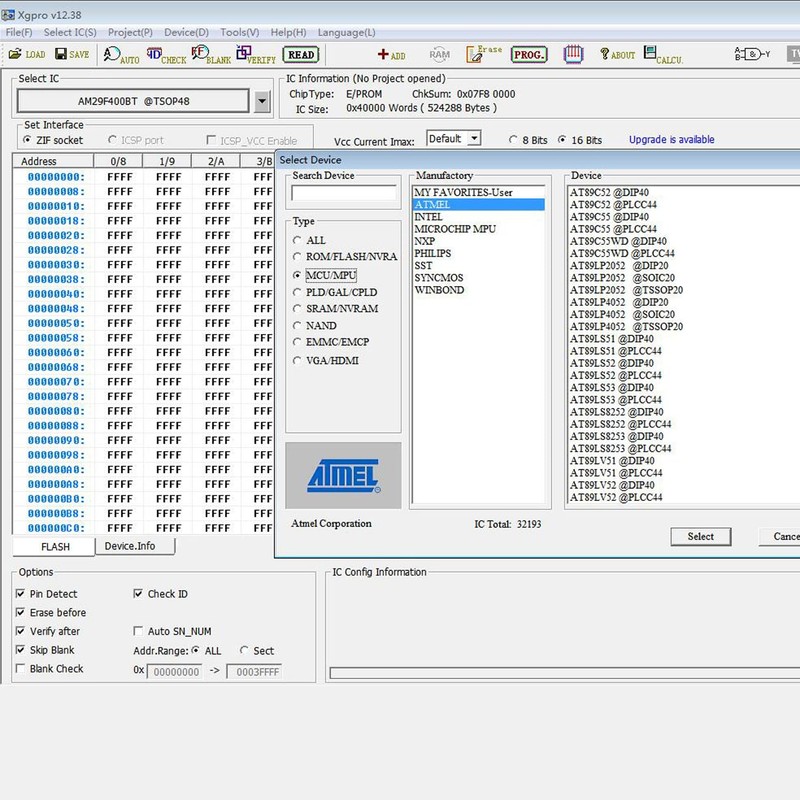The image size is (800, 800).
Task: Click the Xgpro app icon in title bar
Action: 8,15
